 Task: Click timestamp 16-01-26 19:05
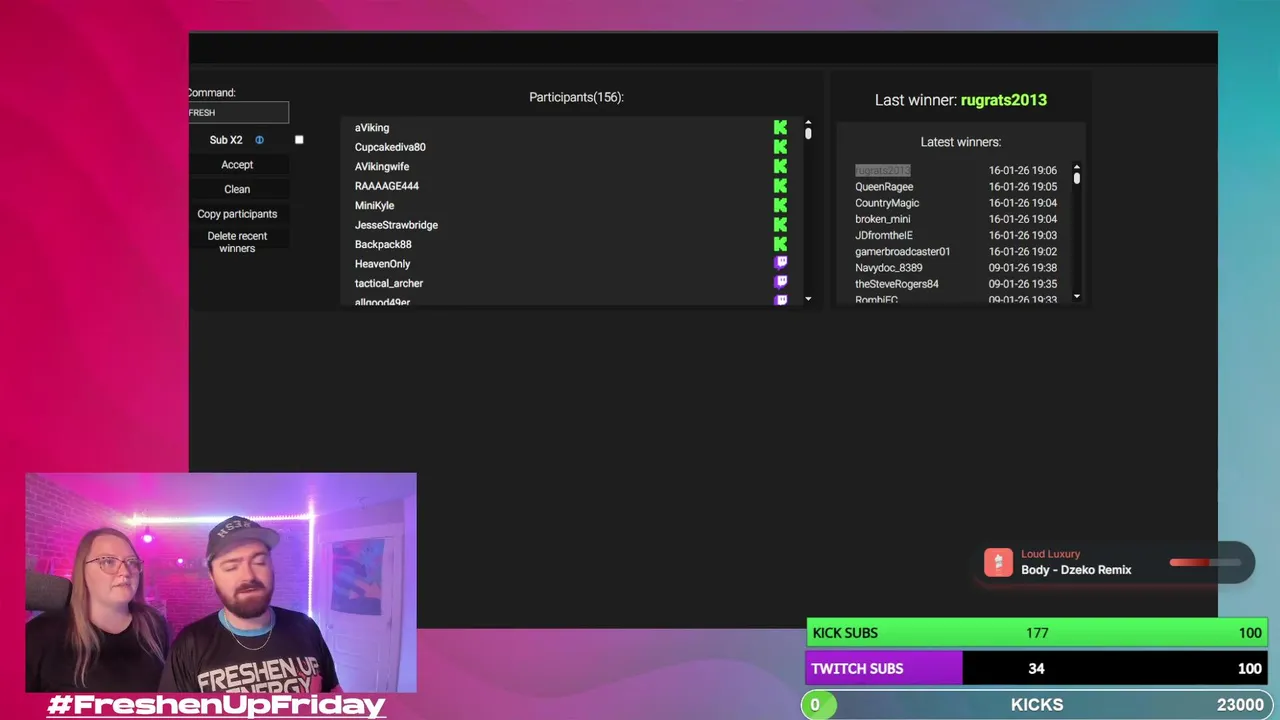tap(1023, 187)
